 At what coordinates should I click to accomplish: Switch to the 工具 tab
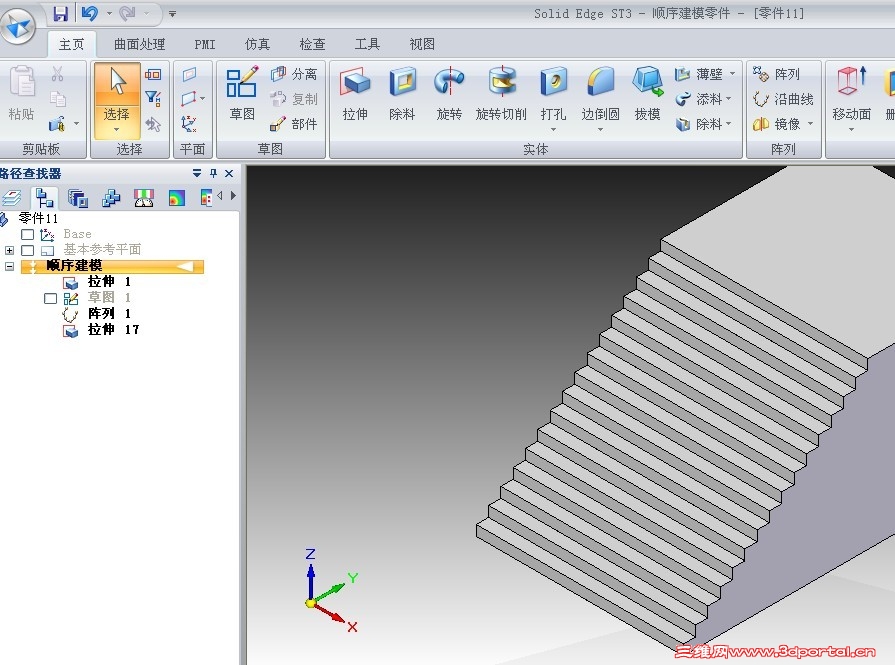pyautogui.click(x=367, y=44)
